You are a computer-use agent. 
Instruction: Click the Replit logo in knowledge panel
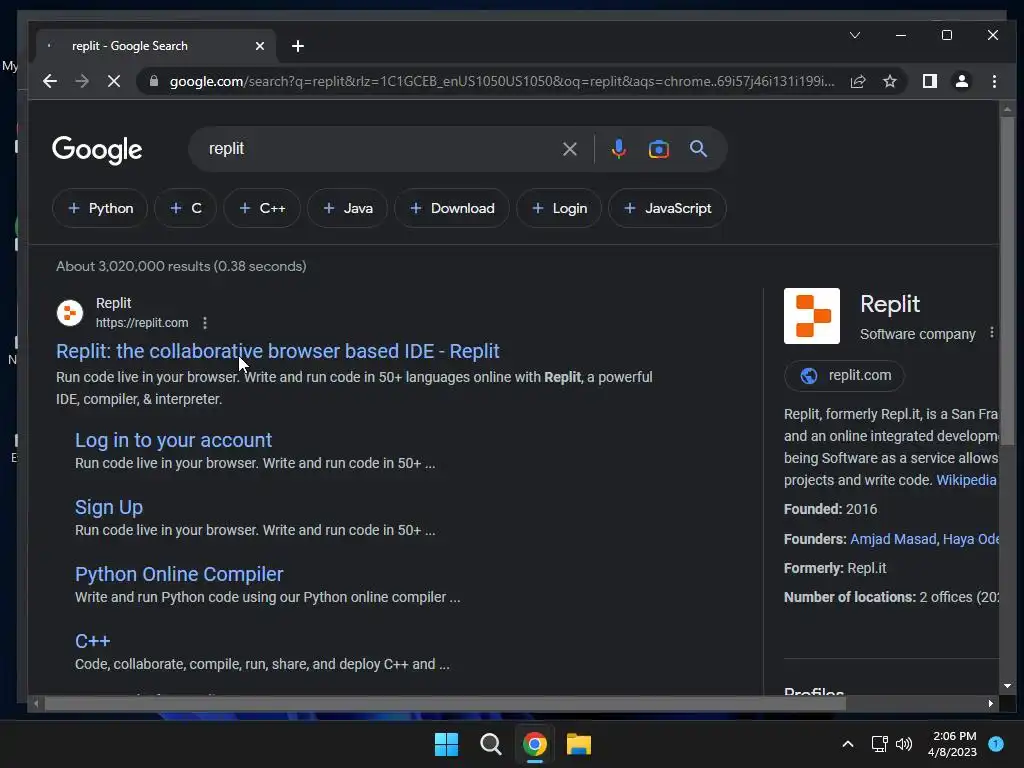click(812, 316)
